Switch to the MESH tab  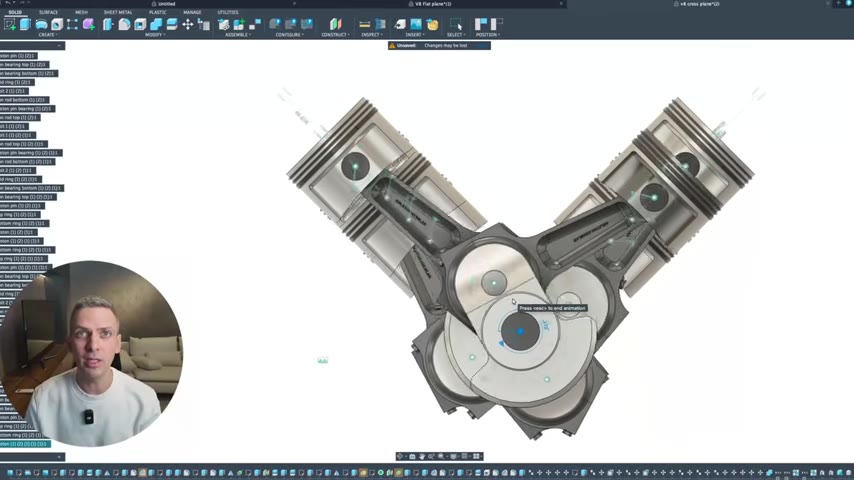(81, 12)
